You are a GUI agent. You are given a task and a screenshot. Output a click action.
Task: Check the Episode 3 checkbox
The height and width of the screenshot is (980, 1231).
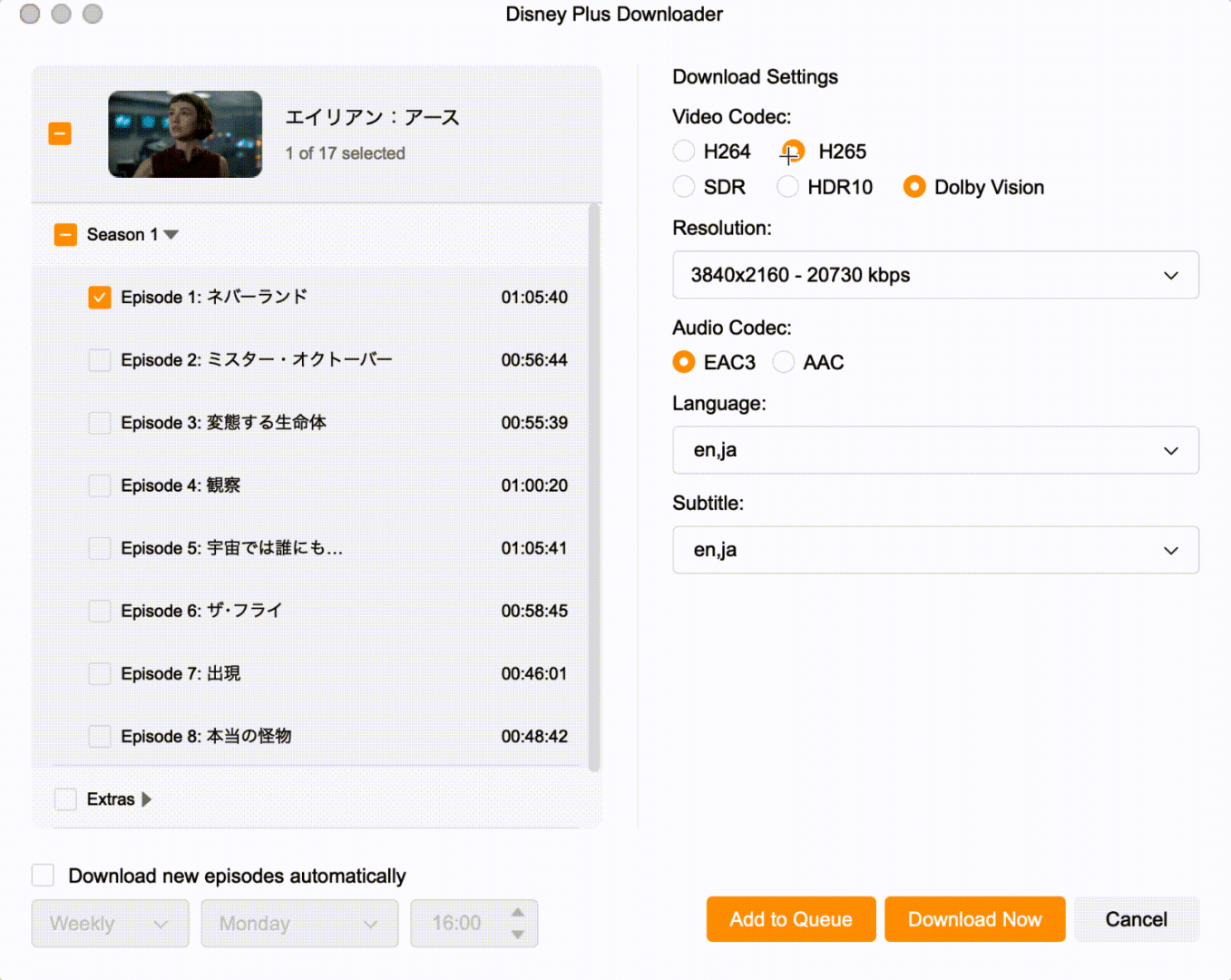tap(100, 423)
